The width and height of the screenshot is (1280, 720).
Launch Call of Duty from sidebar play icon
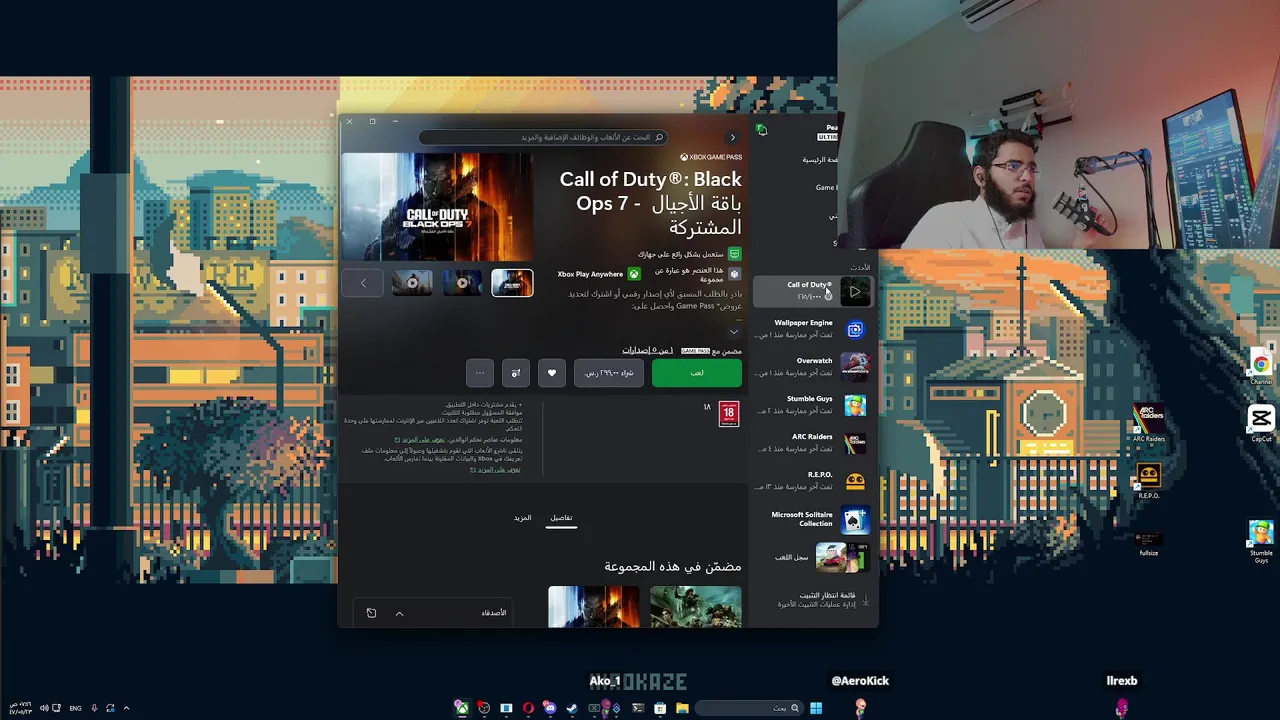pos(855,291)
